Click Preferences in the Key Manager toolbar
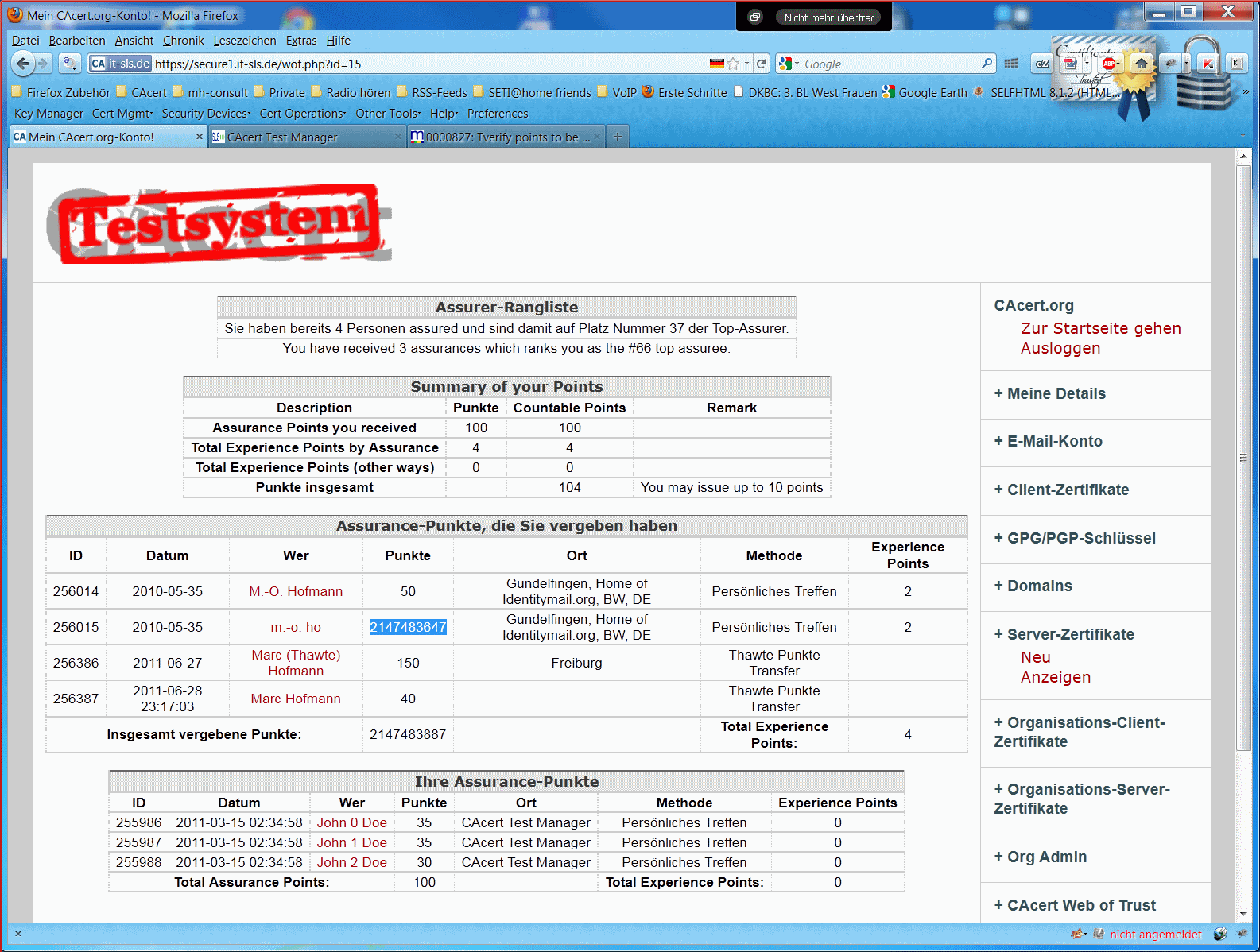Image resolution: width=1260 pixels, height=952 pixels. click(498, 114)
